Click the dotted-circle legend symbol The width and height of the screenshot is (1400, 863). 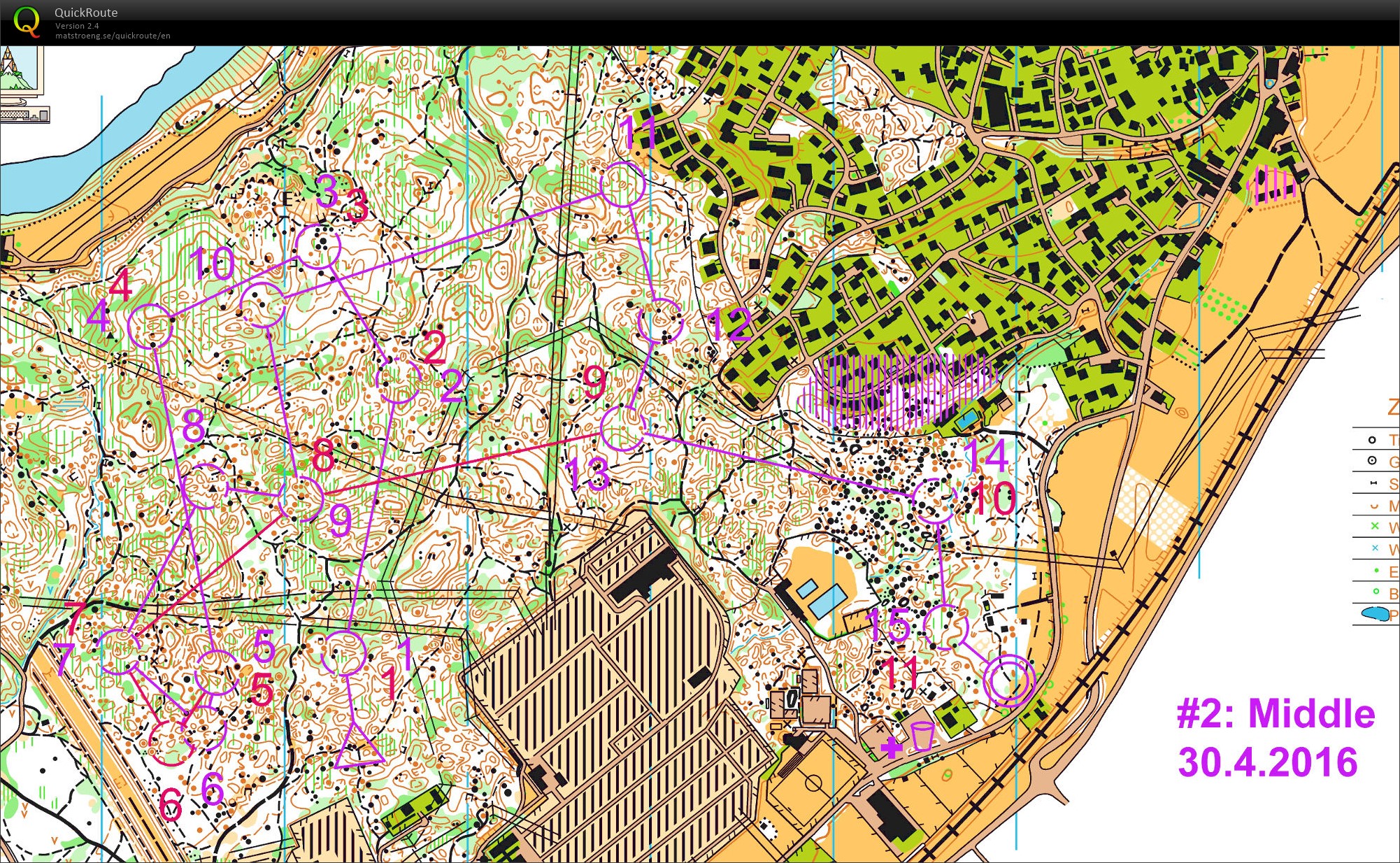tap(1372, 461)
